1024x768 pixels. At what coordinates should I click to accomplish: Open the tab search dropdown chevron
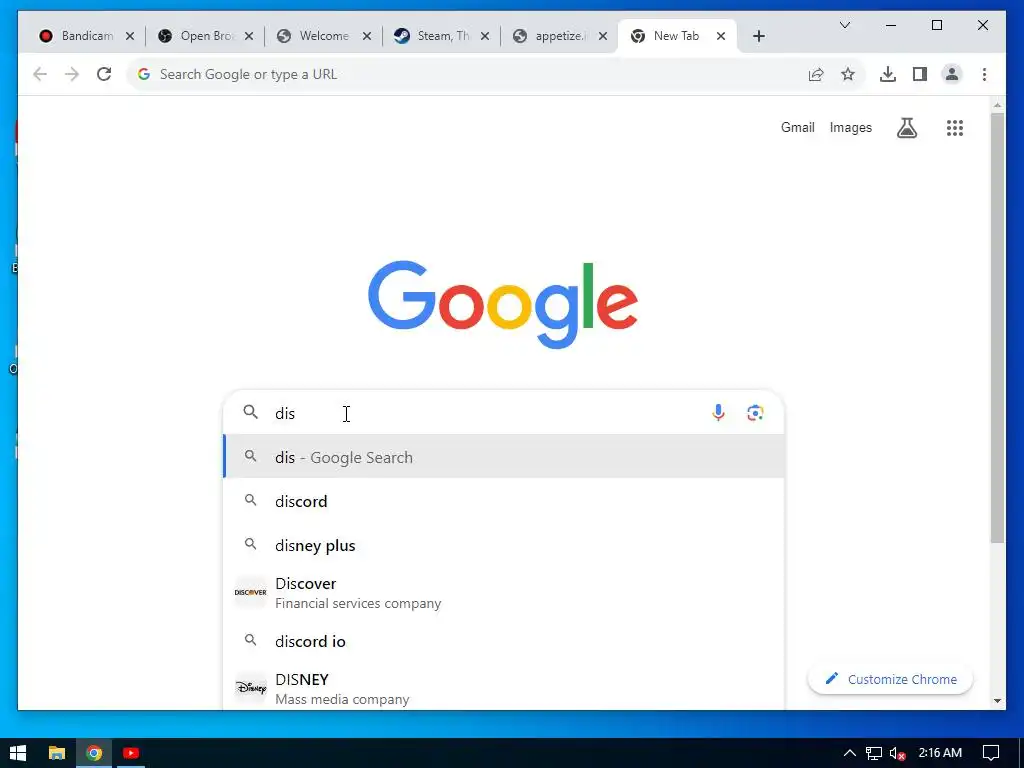[x=844, y=25]
